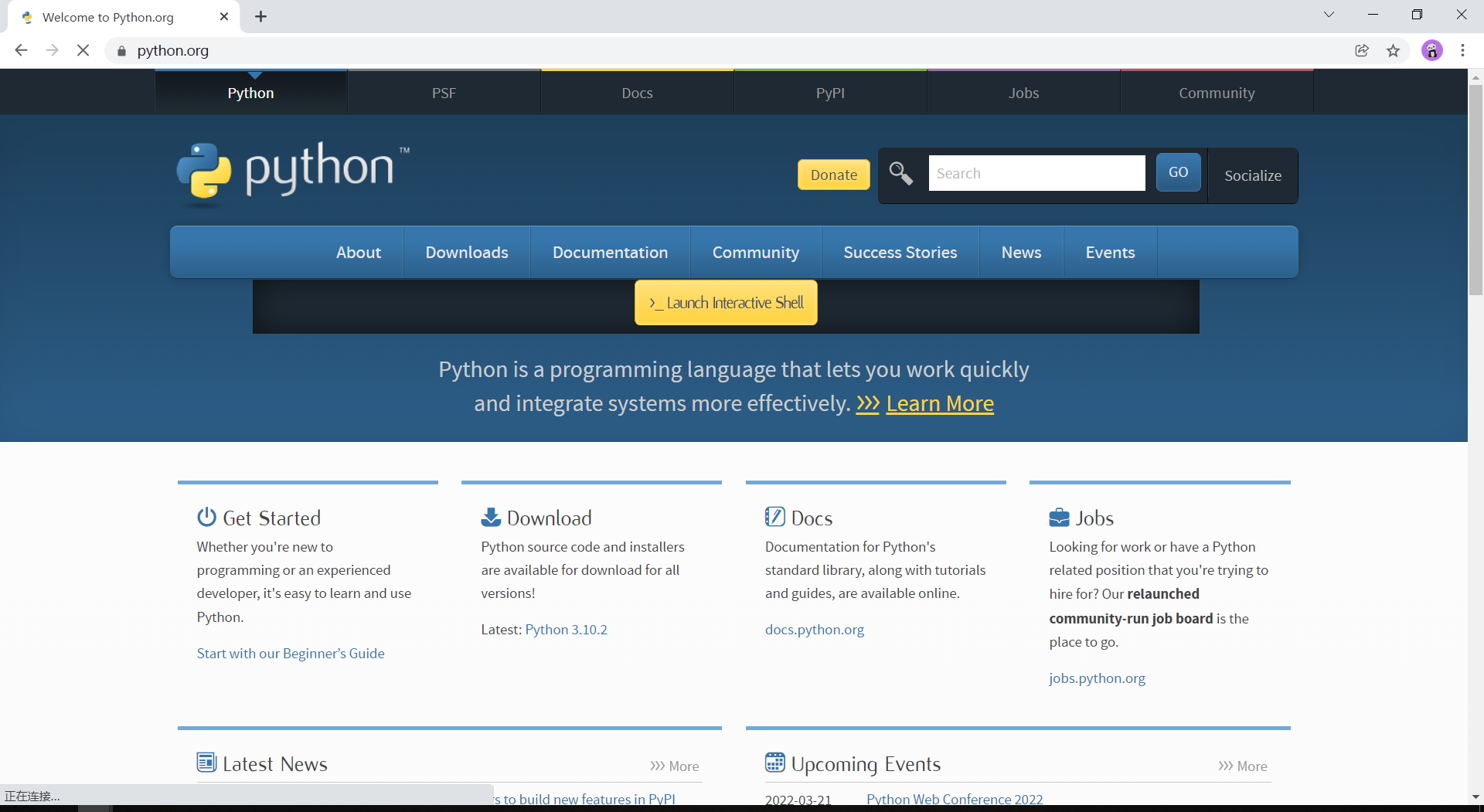Open the jobs.python.org link
The width and height of the screenshot is (1484, 812).
1097,678
